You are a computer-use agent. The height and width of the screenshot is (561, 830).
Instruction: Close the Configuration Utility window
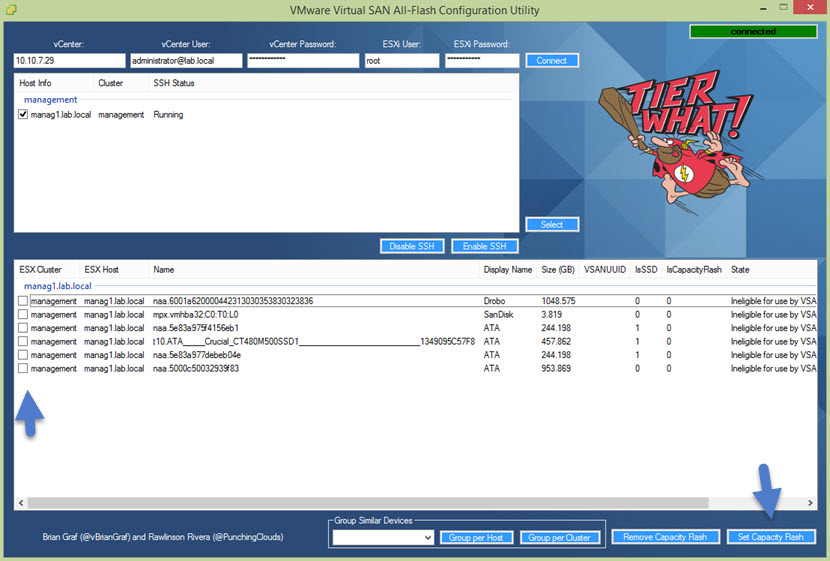(x=810, y=7)
